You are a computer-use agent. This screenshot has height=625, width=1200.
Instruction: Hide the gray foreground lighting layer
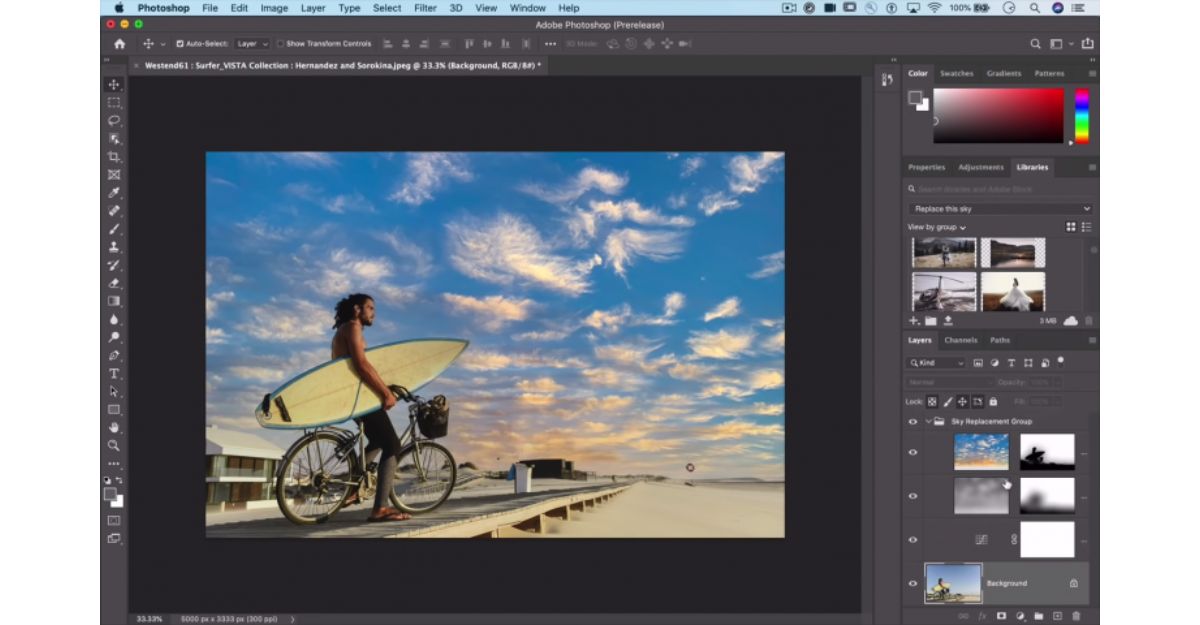pos(912,496)
